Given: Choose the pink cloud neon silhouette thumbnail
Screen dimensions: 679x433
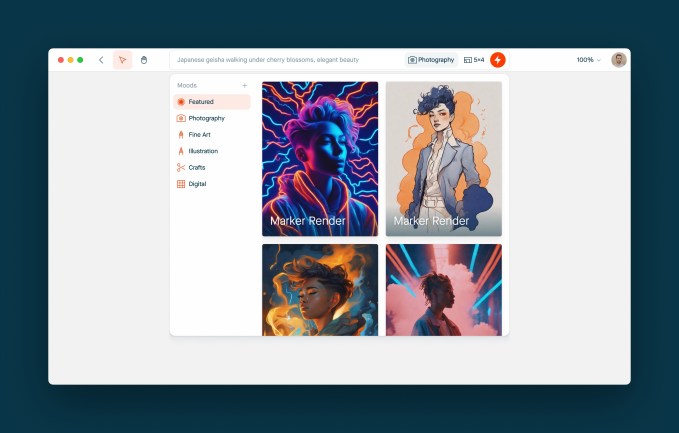Looking at the screenshot, I should 444,290.
